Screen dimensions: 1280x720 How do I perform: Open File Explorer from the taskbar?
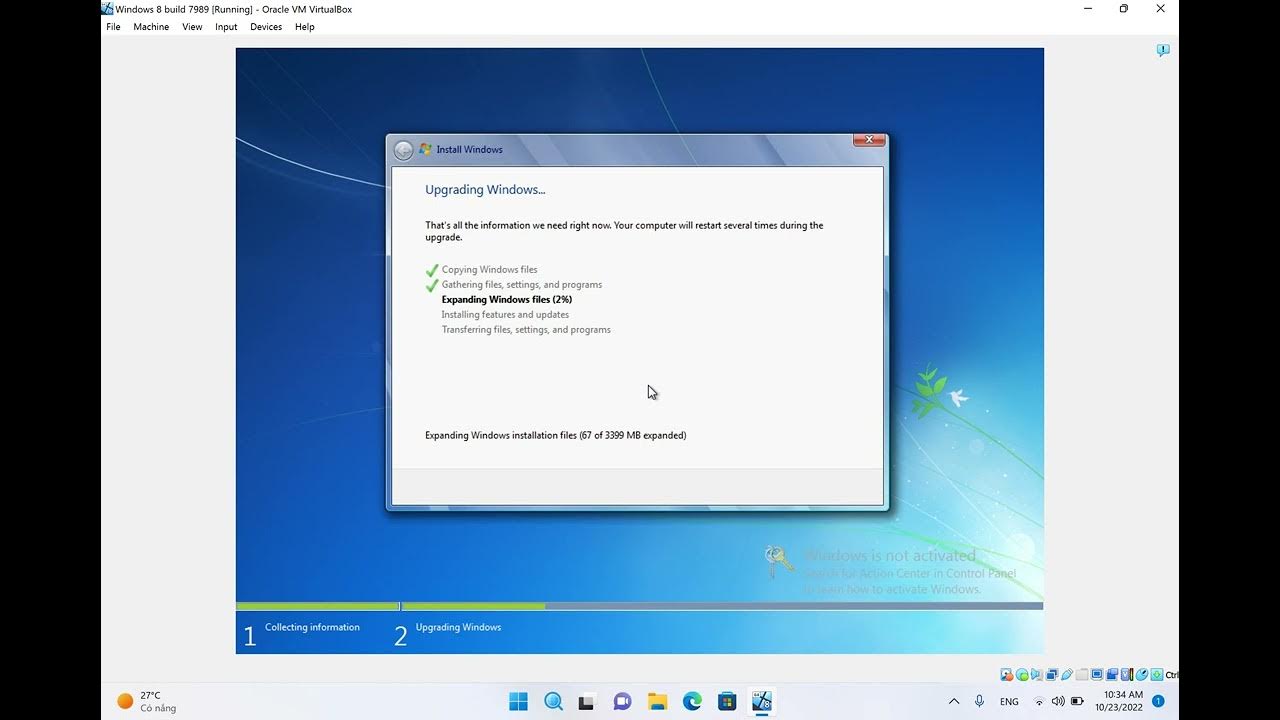click(x=657, y=701)
